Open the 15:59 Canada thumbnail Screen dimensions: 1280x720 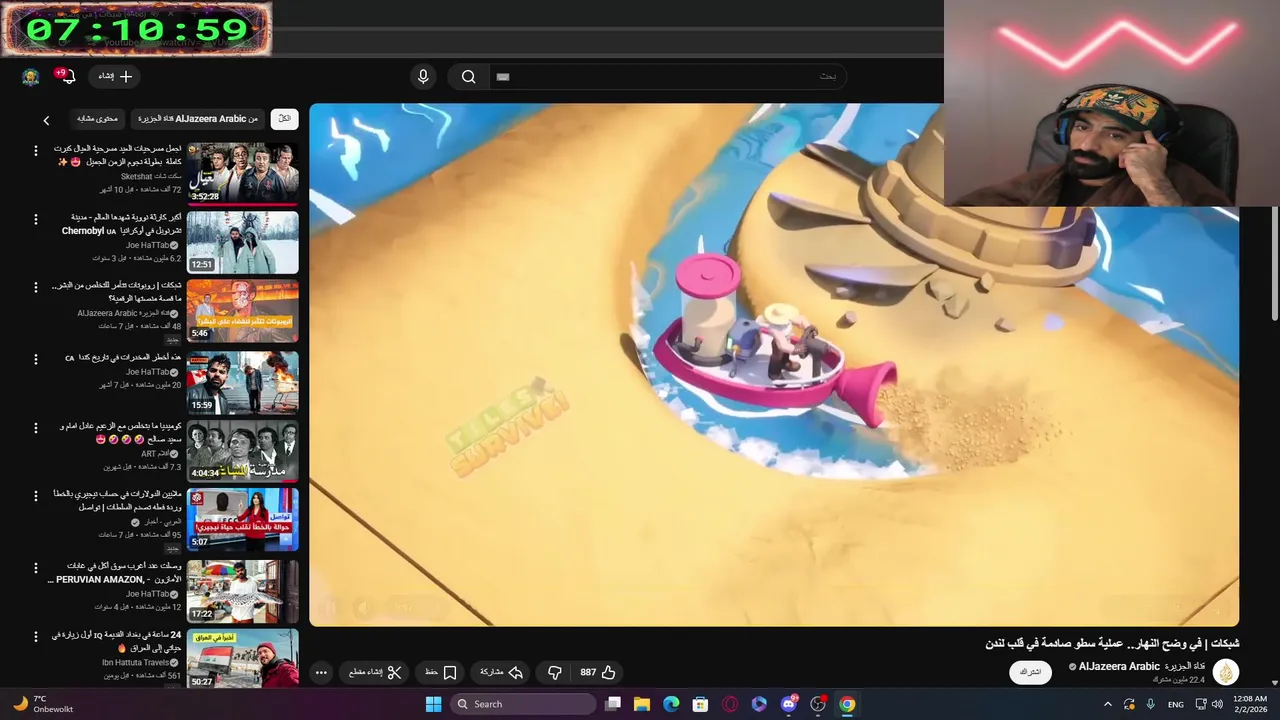[242, 382]
